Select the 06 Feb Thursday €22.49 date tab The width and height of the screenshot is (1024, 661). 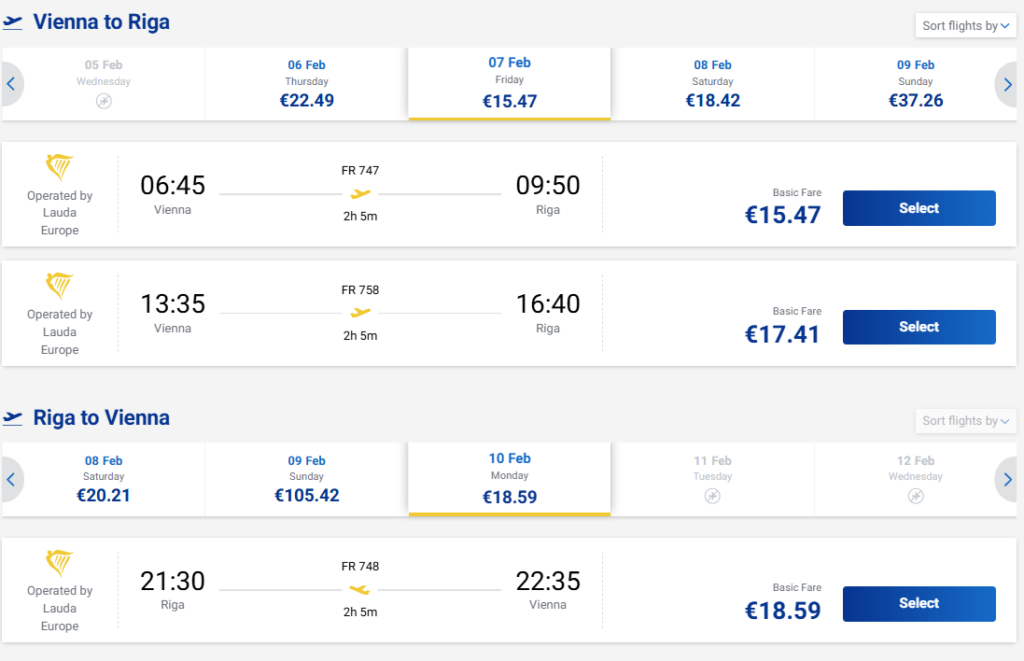click(x=307, y=84)
